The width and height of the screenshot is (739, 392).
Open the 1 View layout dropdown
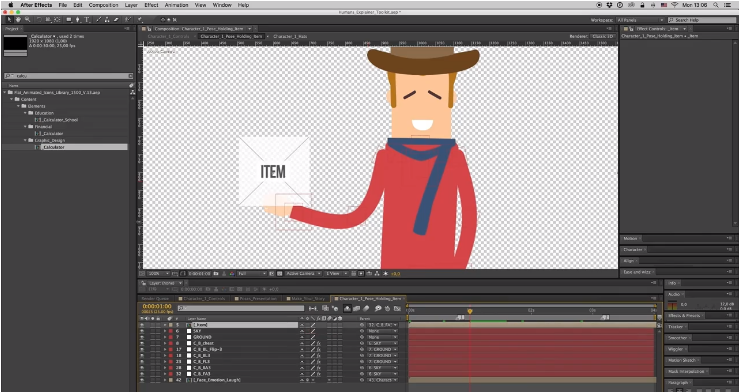click(x=337, y=273)
